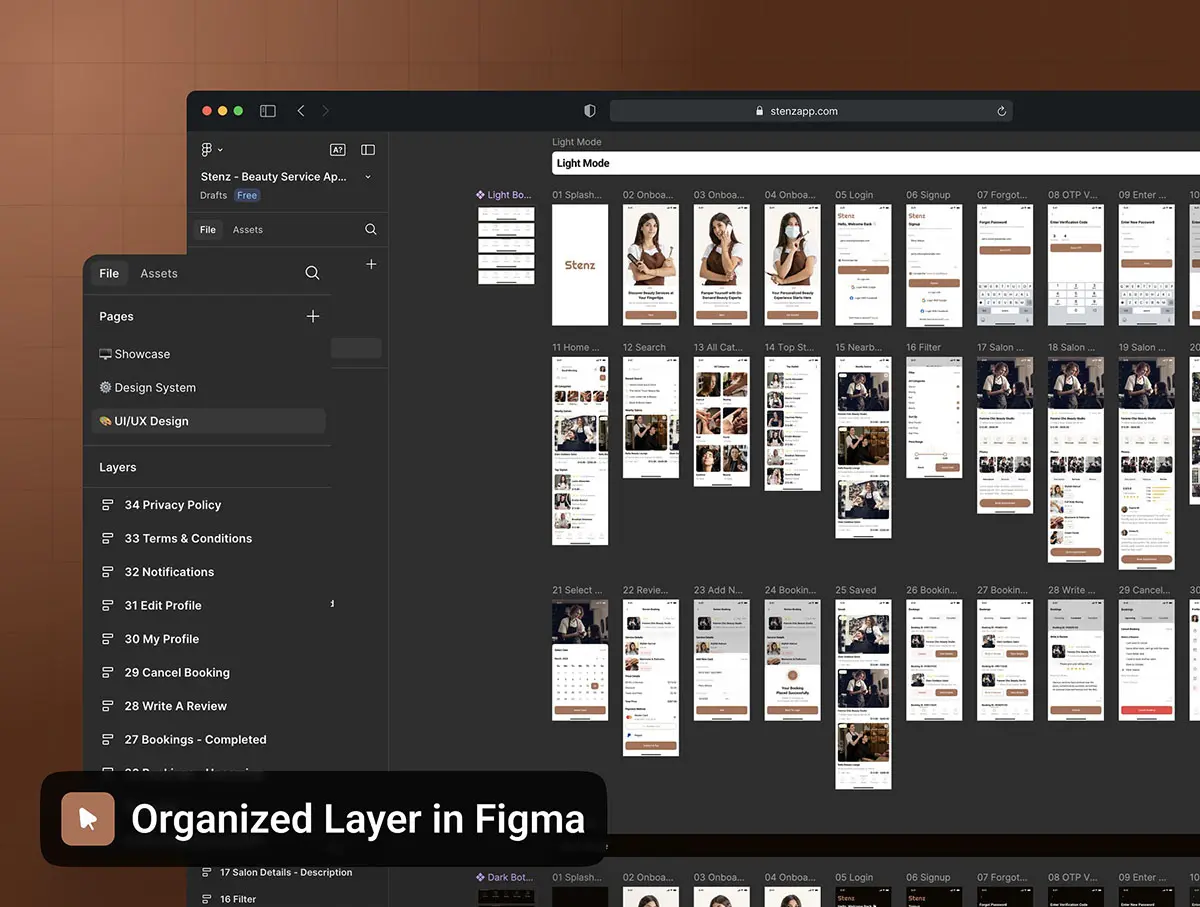
Task: Open the Design System page
Action: [x=155, y=388]
